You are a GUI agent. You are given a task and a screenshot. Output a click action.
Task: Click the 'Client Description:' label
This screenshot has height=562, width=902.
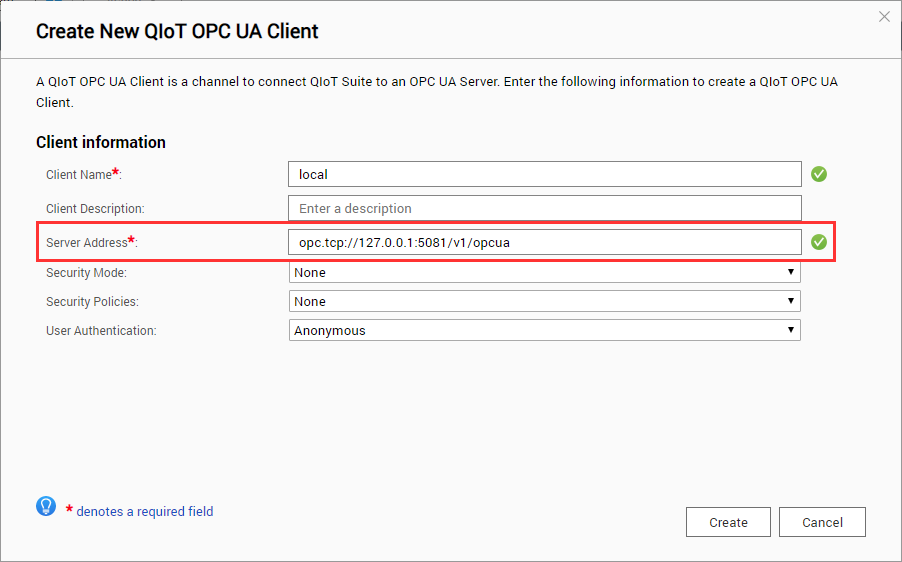click(95, 209)
